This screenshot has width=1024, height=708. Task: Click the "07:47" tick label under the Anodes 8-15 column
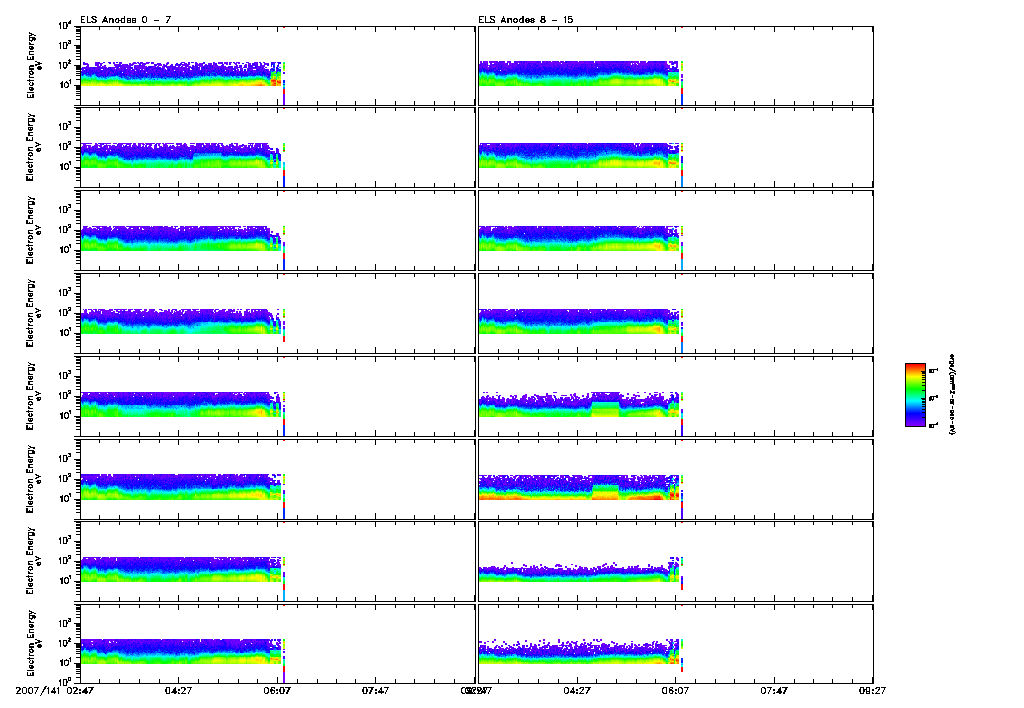pos(774,691)
